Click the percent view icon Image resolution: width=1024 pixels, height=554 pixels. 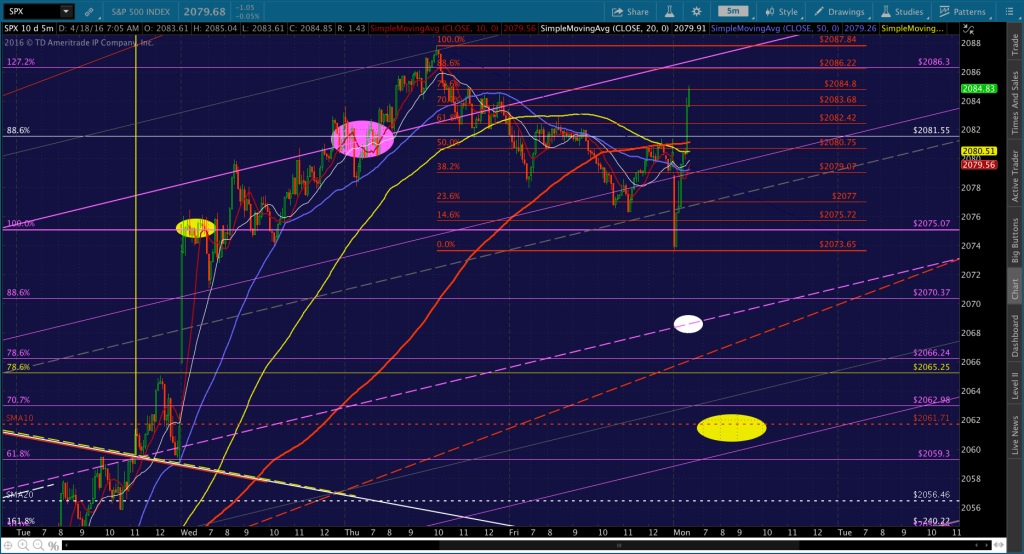pos(54,545)
